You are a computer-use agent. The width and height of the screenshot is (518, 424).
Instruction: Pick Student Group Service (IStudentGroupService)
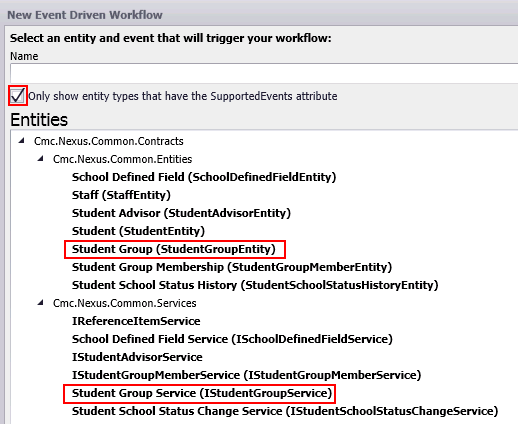pyautogui.click(x=202, y=393)
